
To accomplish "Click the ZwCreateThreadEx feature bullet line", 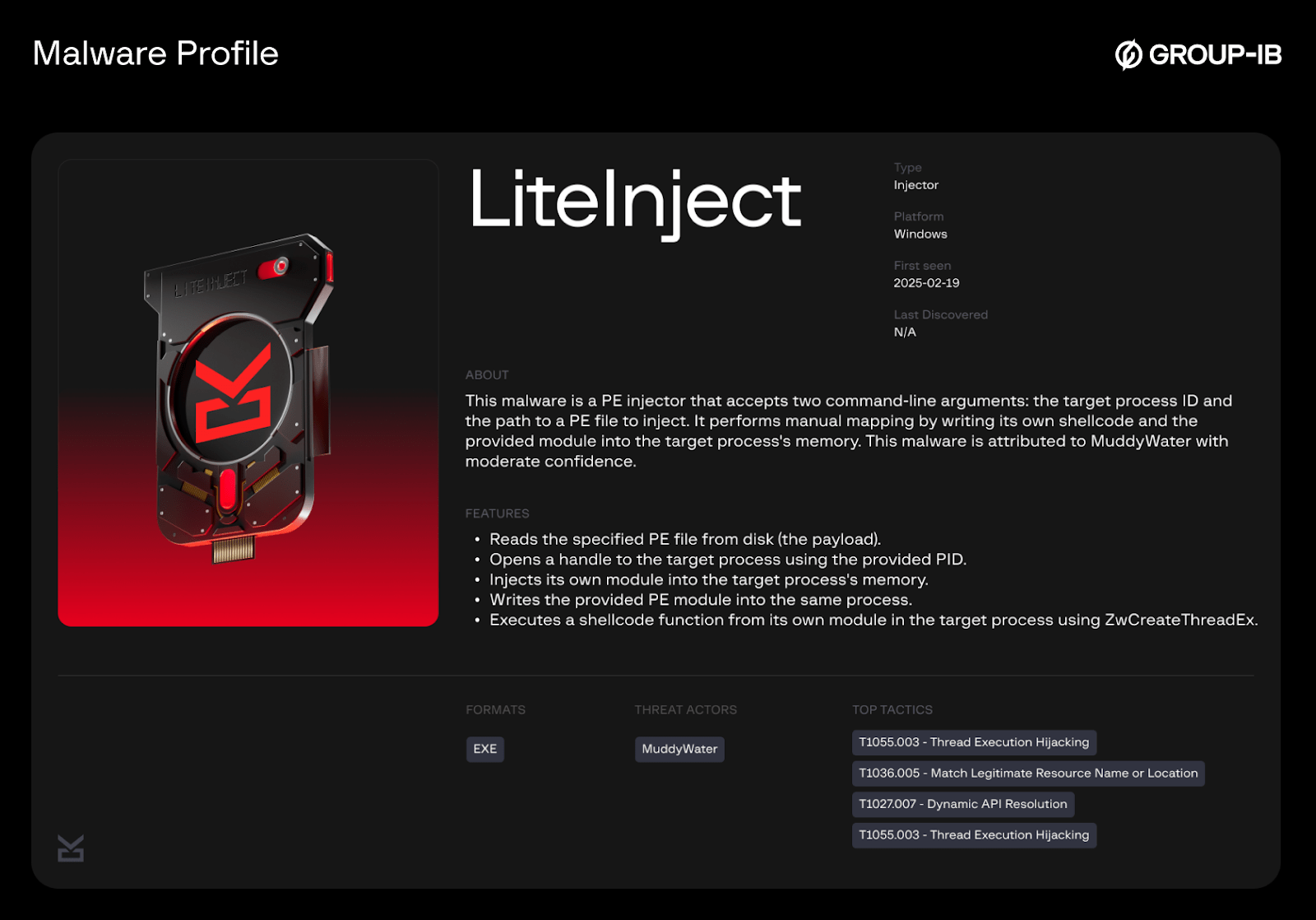I will point(873,620).
